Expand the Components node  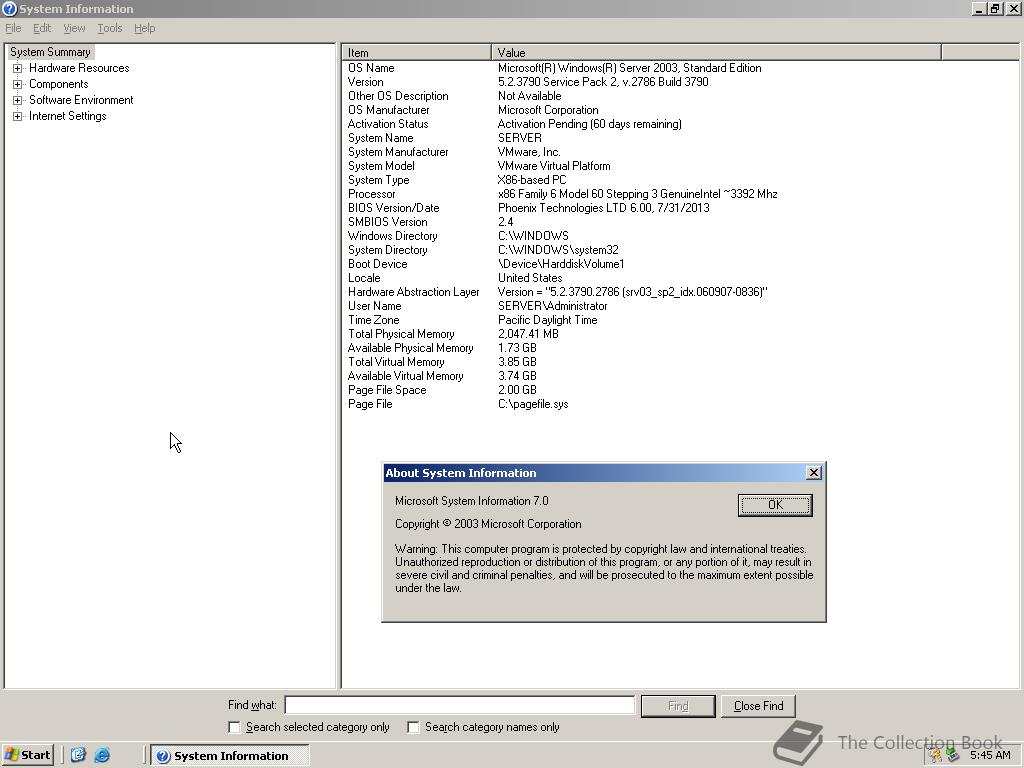(x=18, y=84)
